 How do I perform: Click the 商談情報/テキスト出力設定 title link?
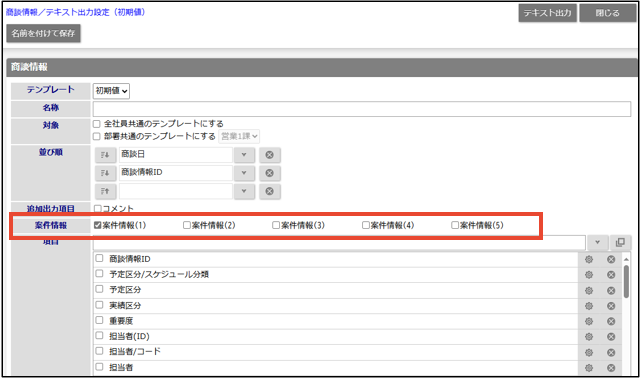point(76,12)
